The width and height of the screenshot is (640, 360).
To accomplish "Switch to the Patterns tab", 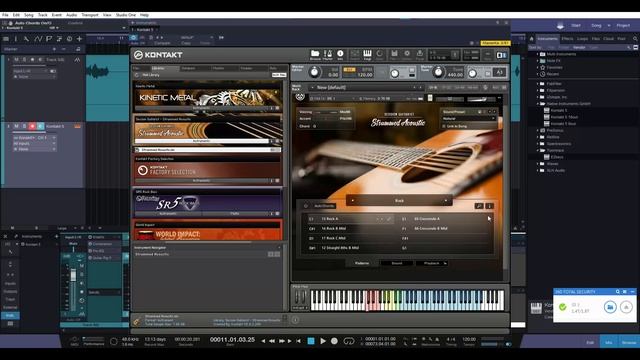I will pos(362,263).
